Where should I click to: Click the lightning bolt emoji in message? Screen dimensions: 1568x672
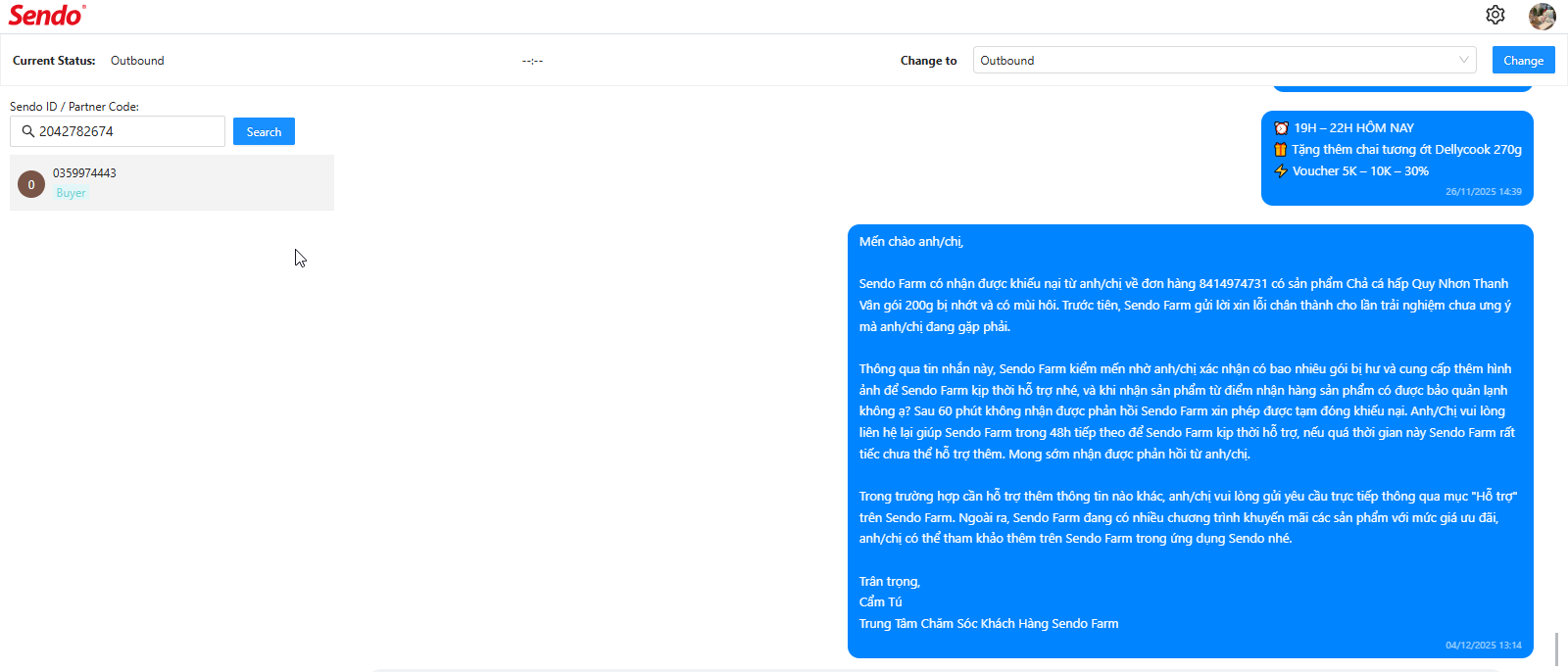click(1281, 171)
